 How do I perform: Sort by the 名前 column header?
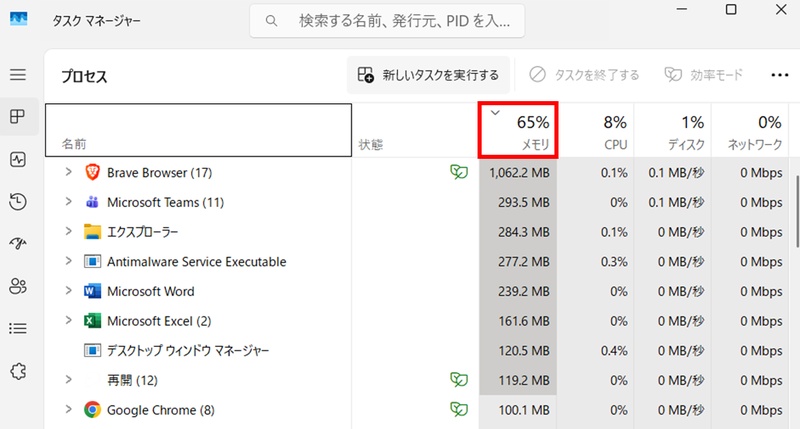click(x=198, y=130)
